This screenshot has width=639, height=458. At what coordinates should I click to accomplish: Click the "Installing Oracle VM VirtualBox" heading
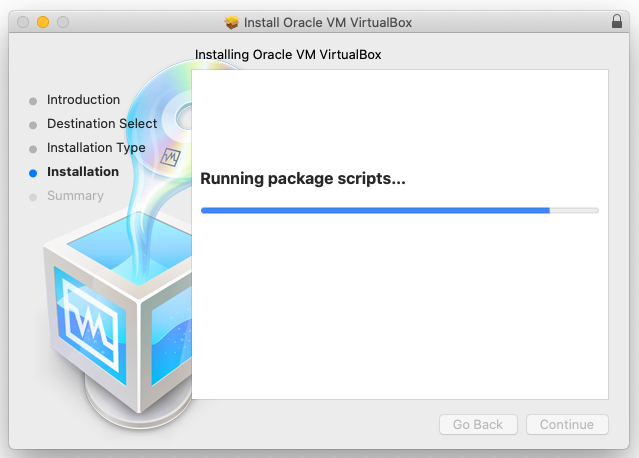pyautogui.click(x=288, y=55)
